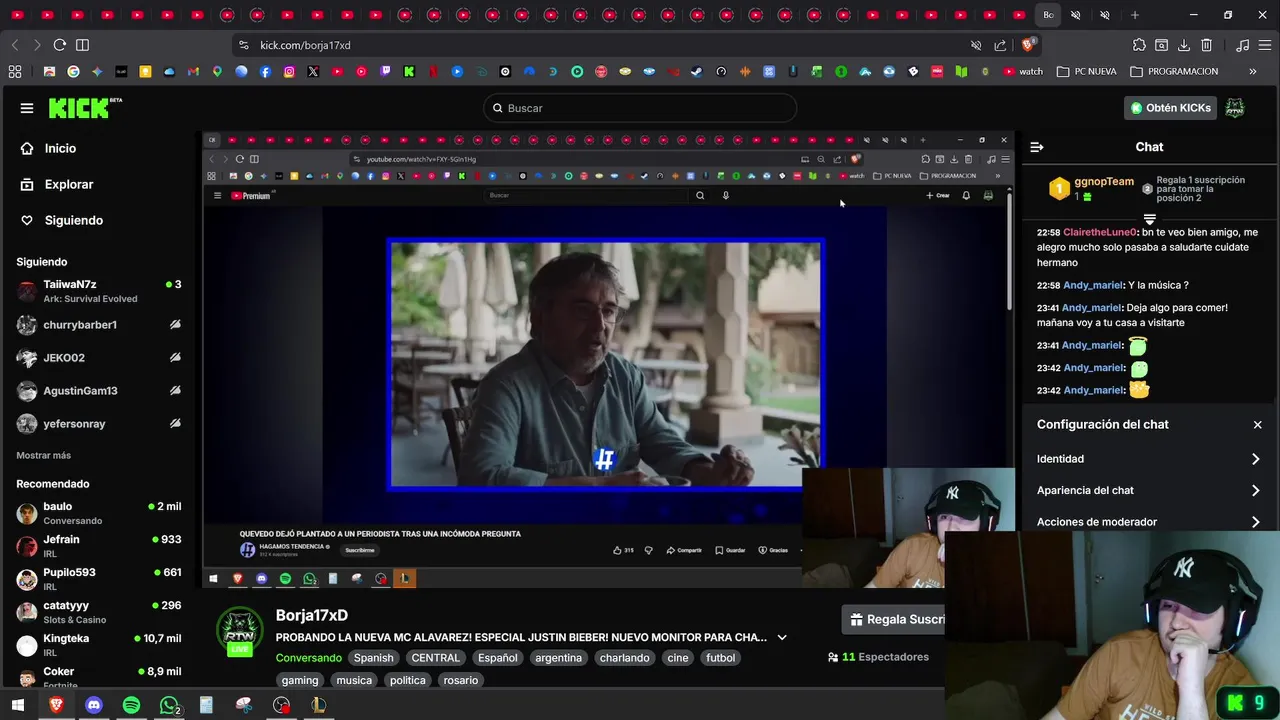
Task: Open recommended channel catatyyy
Action: (98, 612)
